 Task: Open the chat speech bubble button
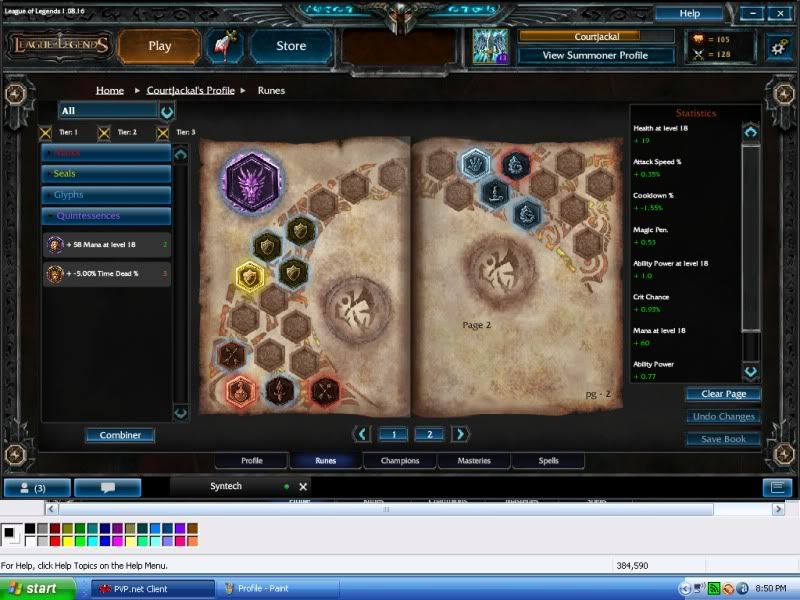tap(107, 487)
